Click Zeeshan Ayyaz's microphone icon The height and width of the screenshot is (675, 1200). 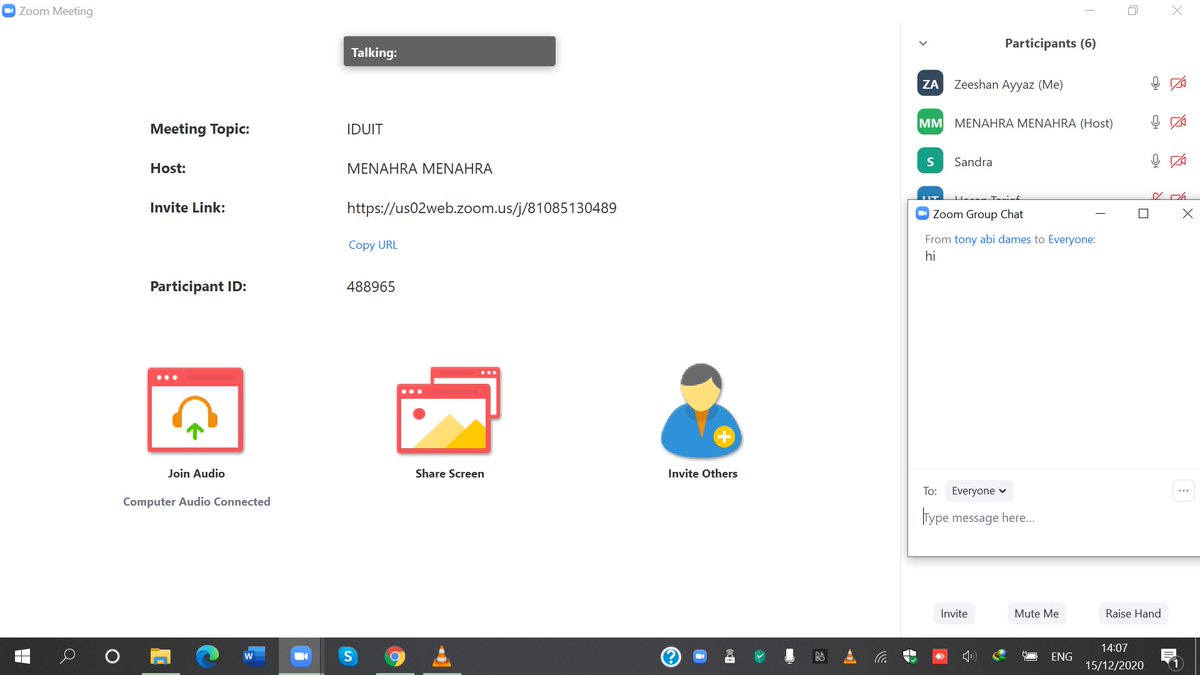coord(1155,84)
